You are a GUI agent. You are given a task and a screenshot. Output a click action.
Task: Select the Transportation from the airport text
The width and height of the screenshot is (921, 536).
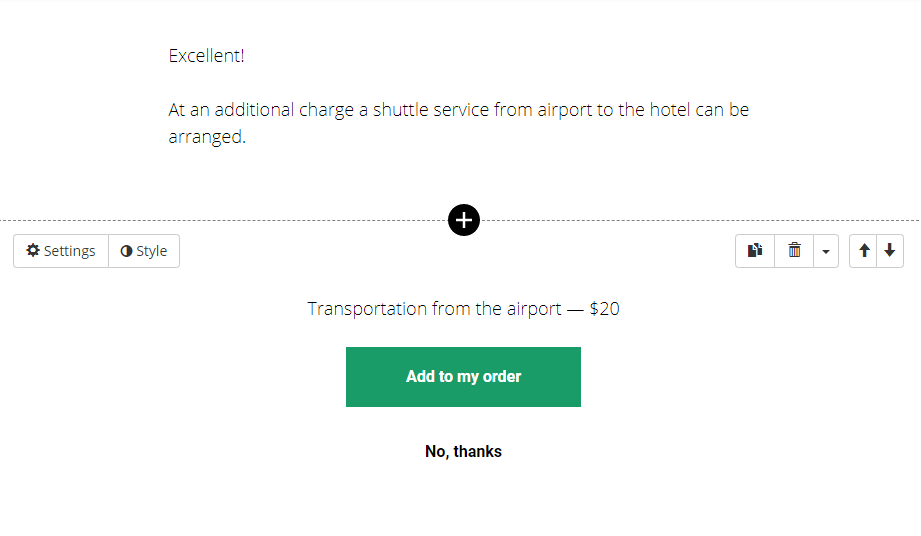(x=434, y=309)
